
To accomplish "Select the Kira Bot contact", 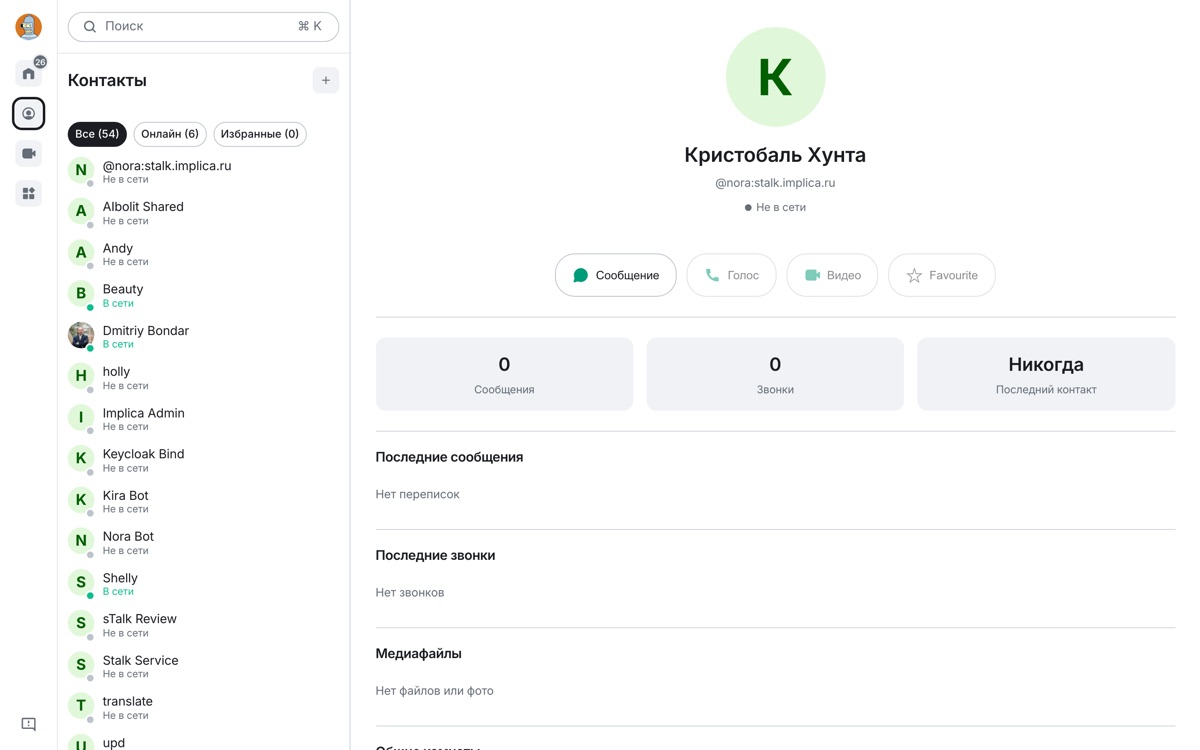I will pos(203,501).
